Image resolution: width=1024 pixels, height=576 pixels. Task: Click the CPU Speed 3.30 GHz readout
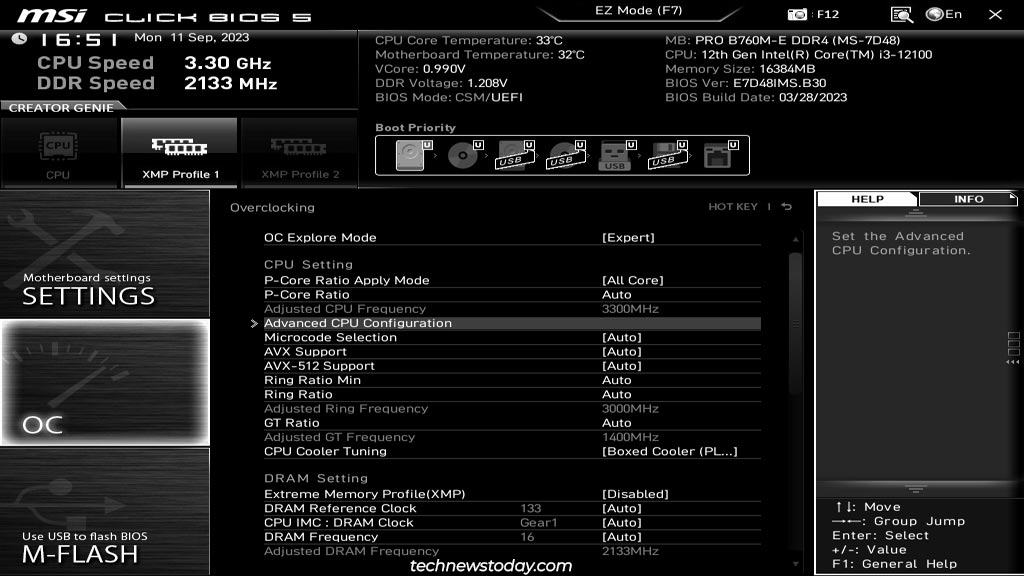[154, 63]
